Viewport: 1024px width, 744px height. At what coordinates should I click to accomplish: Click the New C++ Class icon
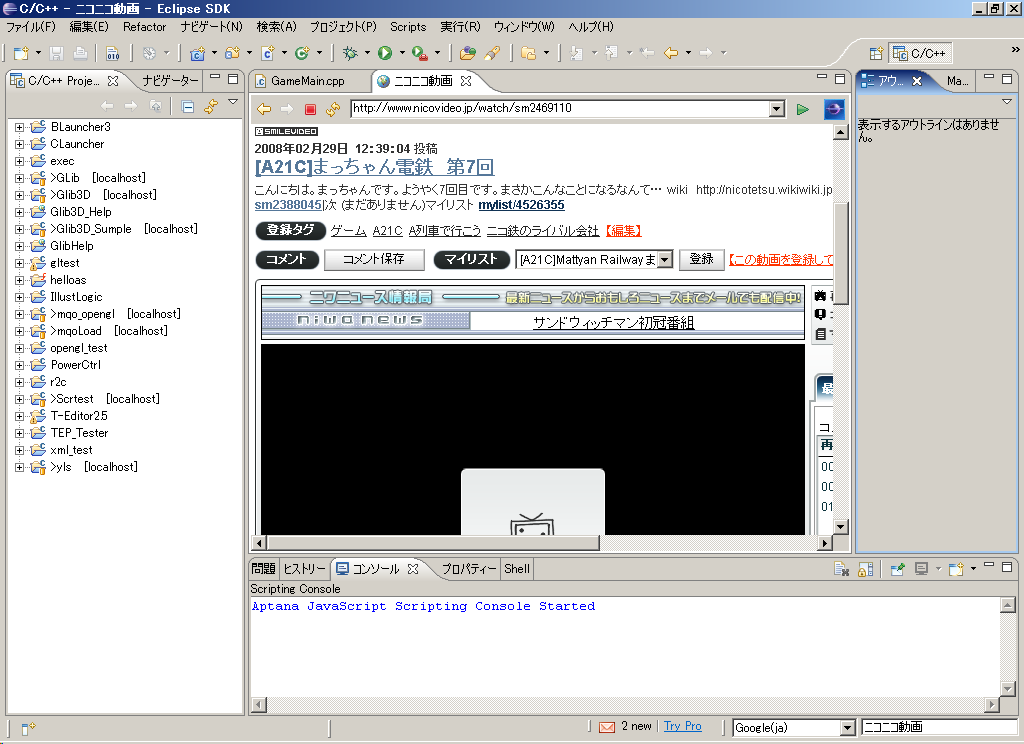(x=268, y=53)
